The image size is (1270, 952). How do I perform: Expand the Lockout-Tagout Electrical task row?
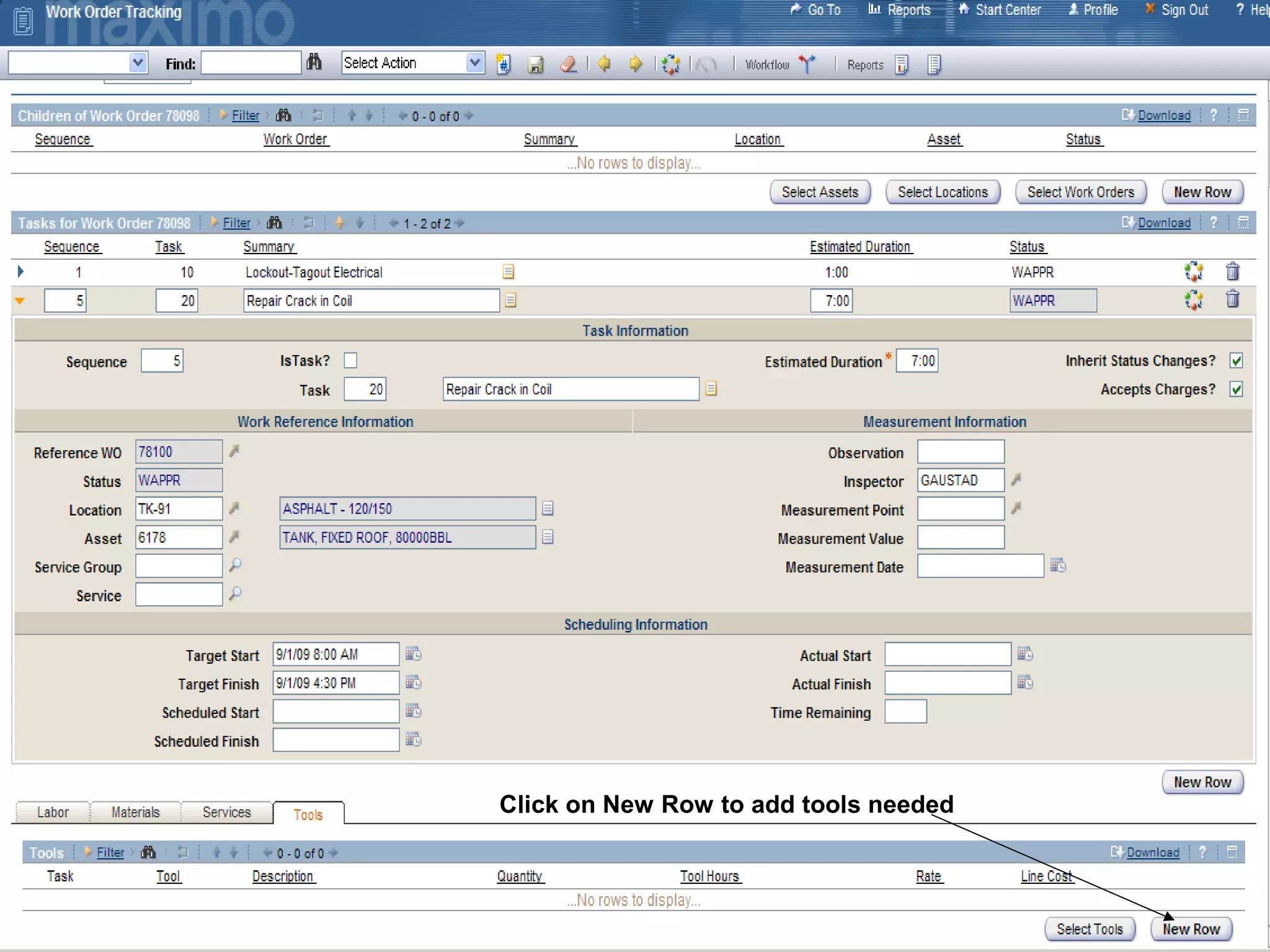(x=20, y=271)
